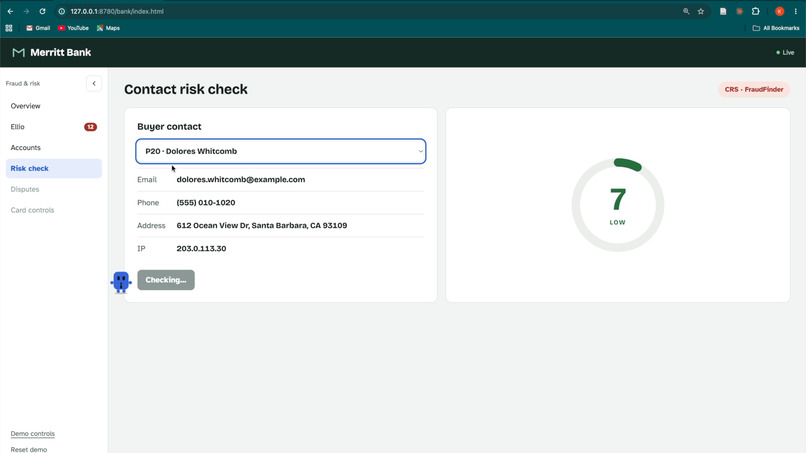Open the Disputes section
The width and height of the screenshot is (806, 453).
53,189
